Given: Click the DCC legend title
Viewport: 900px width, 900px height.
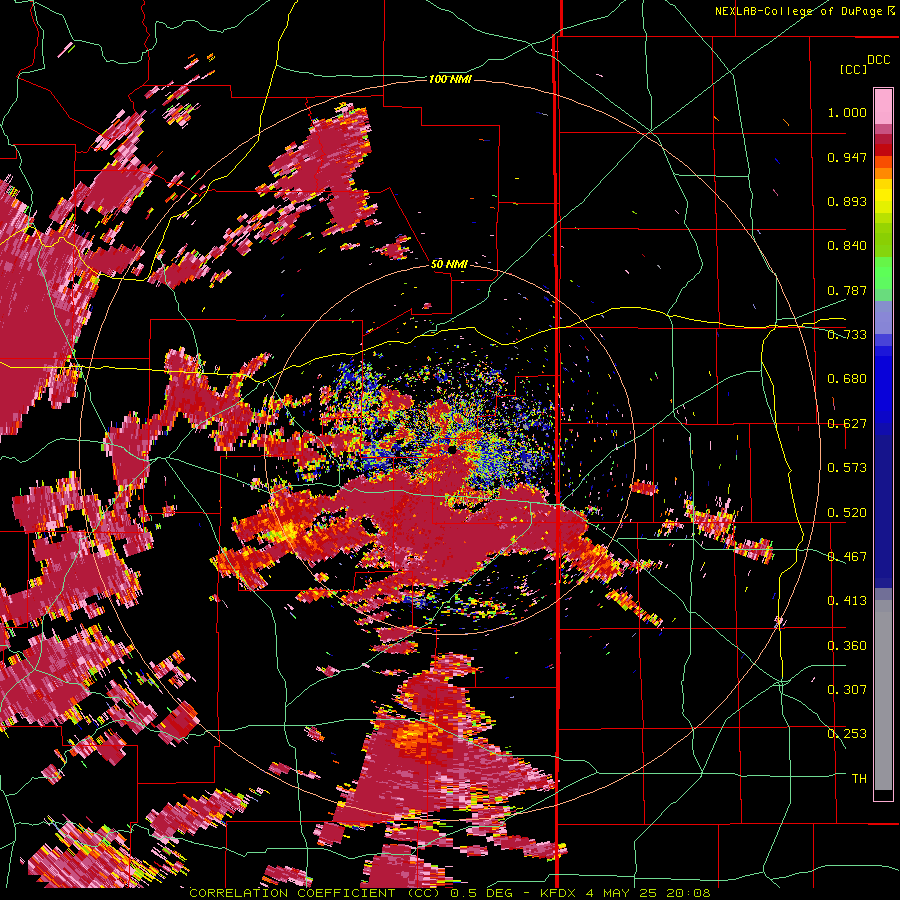Looking at the screenshot, I should coord(878,60).
